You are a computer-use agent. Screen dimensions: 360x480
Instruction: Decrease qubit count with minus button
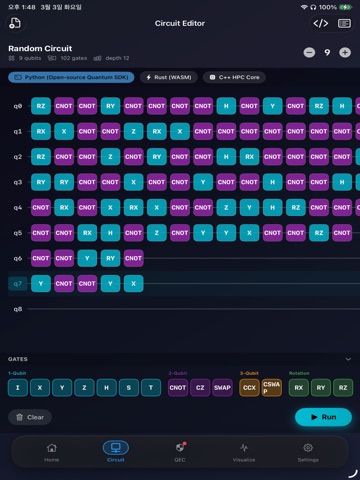click(309, 52)
